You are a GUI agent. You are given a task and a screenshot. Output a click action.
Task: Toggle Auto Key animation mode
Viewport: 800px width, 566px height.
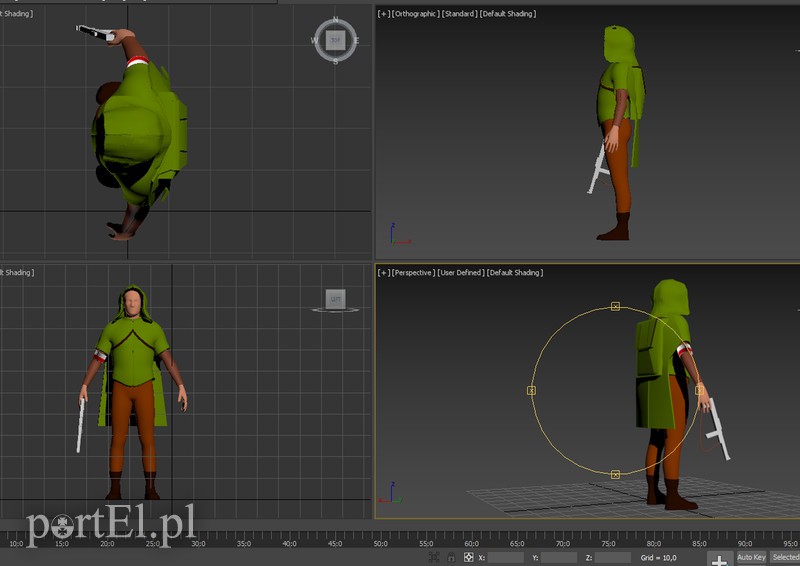click(x=751, y=557)
